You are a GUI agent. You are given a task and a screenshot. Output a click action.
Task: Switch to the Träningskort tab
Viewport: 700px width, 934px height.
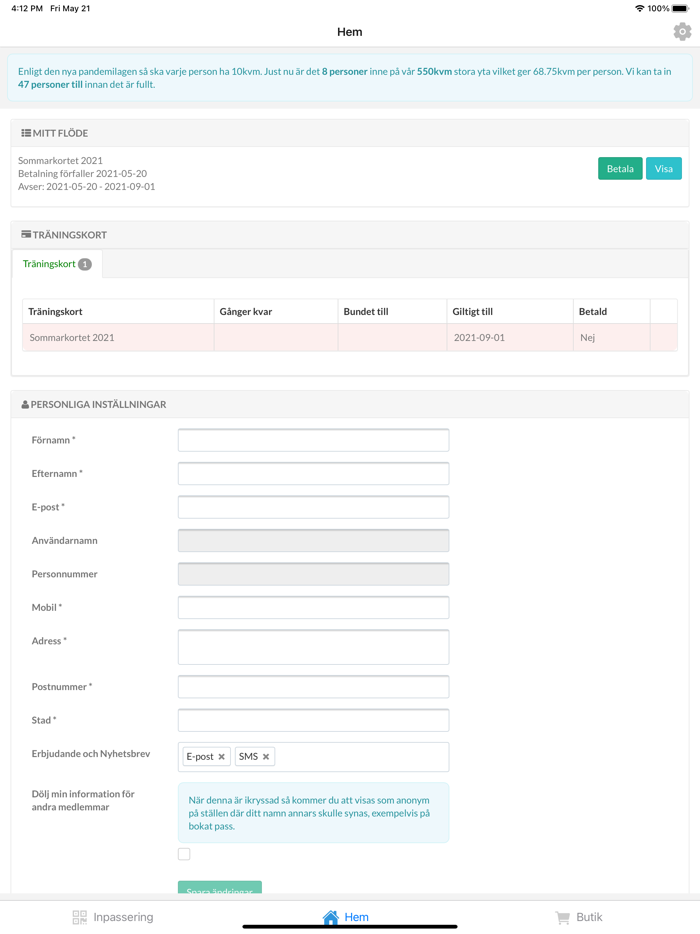click(56, 264)
